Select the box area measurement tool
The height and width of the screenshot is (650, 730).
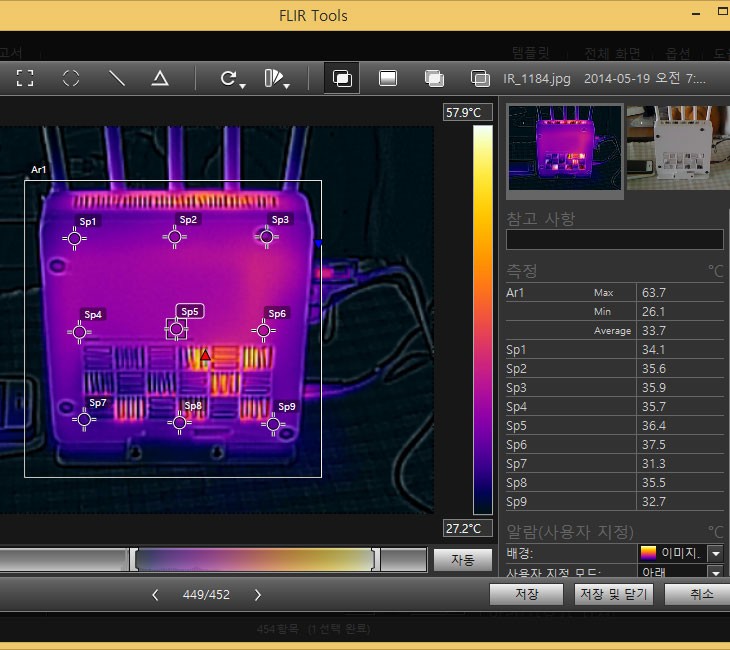(x=25, y=78)
